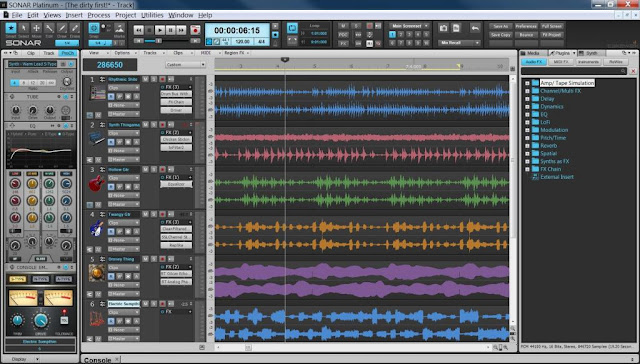Solo track 2 Synth Thingama

[x=154, y=124]
